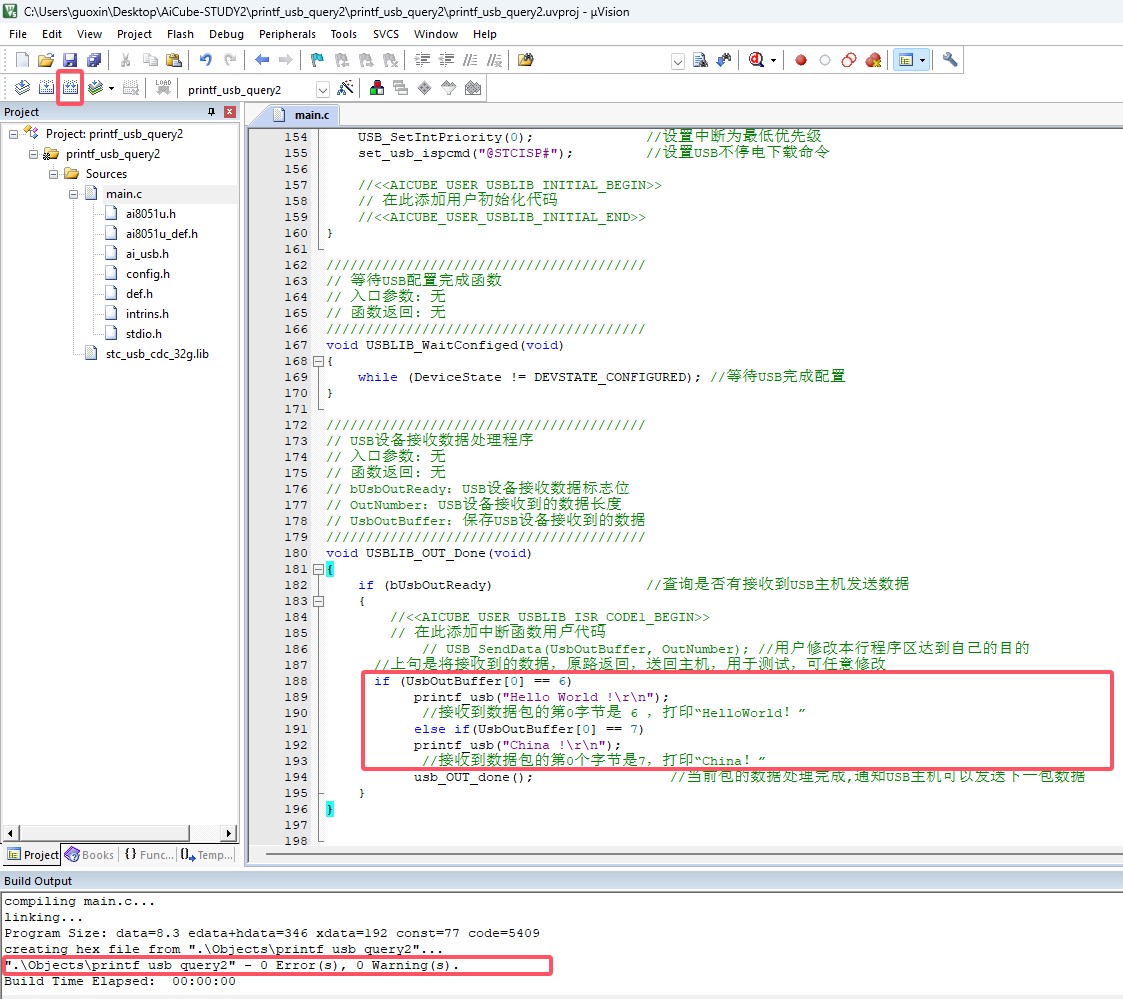This screenshot has height=999, width=1123.
Task: Open Configuration with the wrench icon
Action: point(950,60)
